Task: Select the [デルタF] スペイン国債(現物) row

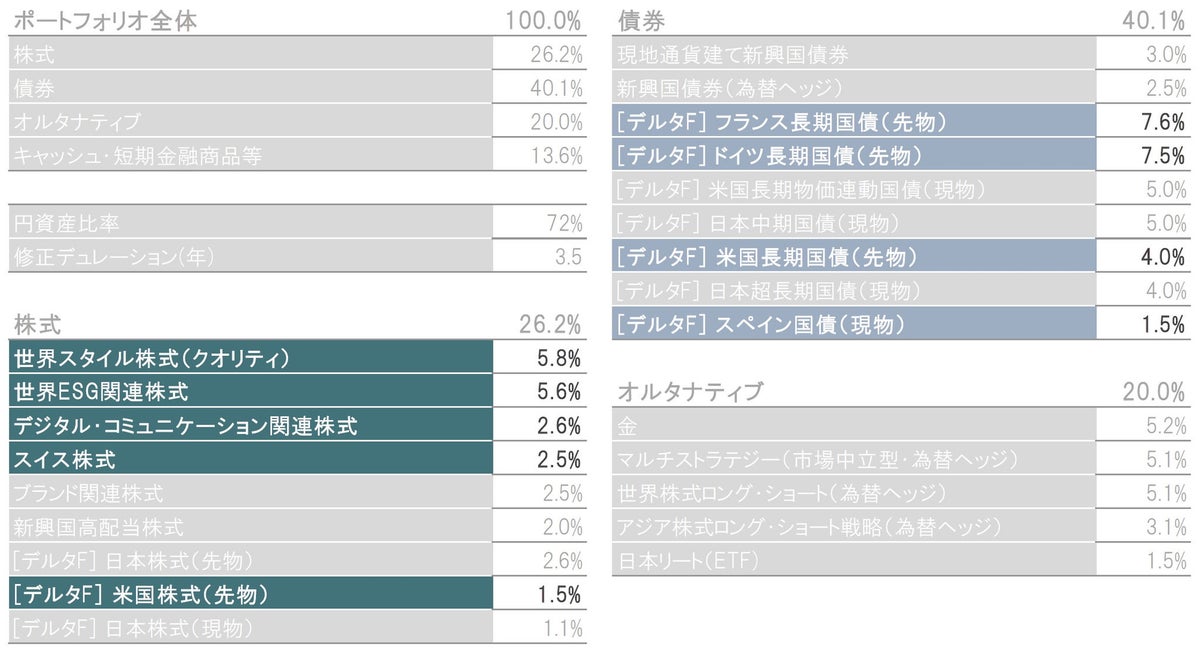Action: pos(761,324)
